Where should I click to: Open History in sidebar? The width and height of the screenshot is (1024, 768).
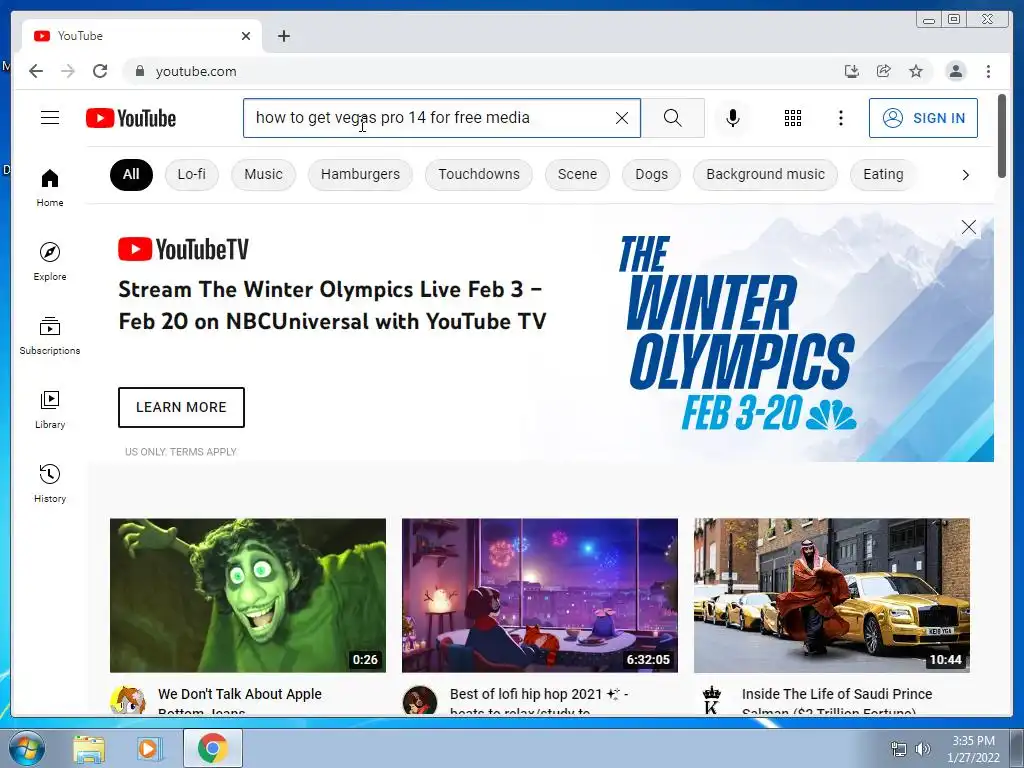50,483
